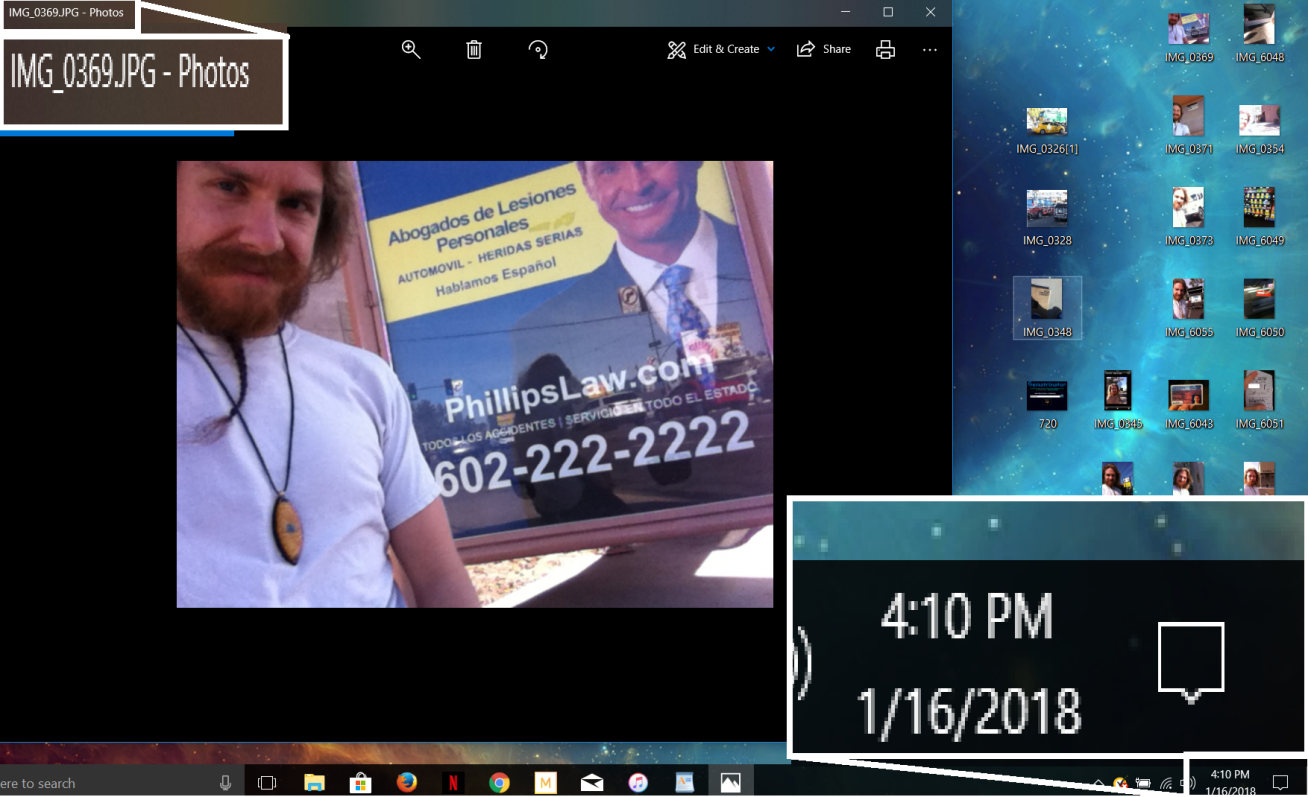Open the Mail app from taskbar
Screen dimensions: 1308x797
592,782
